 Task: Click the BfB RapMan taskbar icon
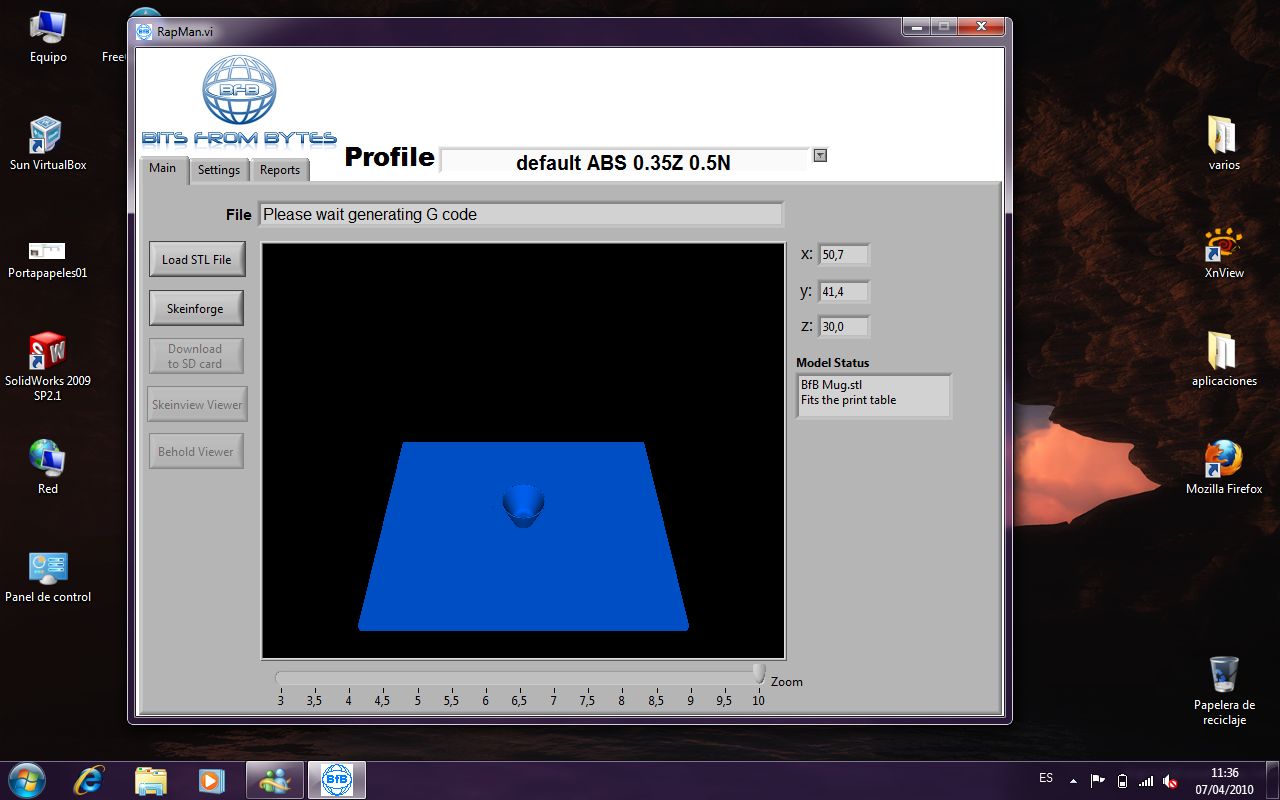(336, 779)
